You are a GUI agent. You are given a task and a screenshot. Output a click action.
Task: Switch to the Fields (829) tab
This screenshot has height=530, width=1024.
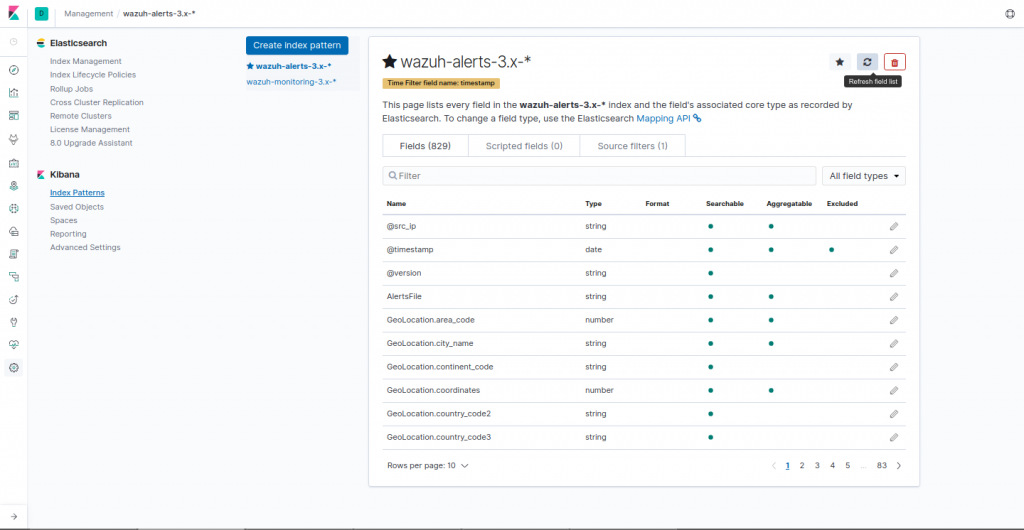coord(425,146)
